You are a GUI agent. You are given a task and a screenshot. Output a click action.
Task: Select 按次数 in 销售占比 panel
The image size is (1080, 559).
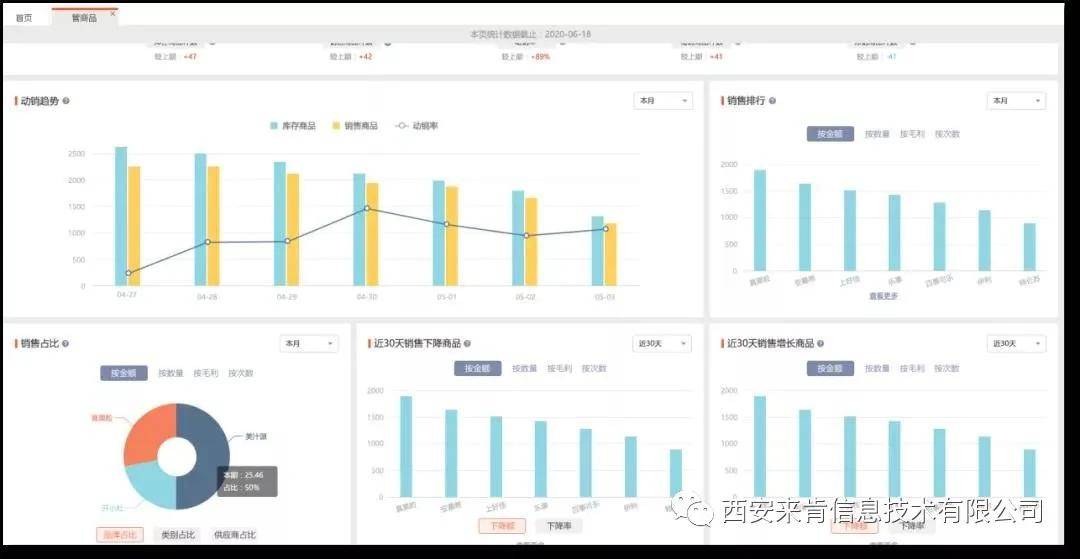click(x=240, y=373)
